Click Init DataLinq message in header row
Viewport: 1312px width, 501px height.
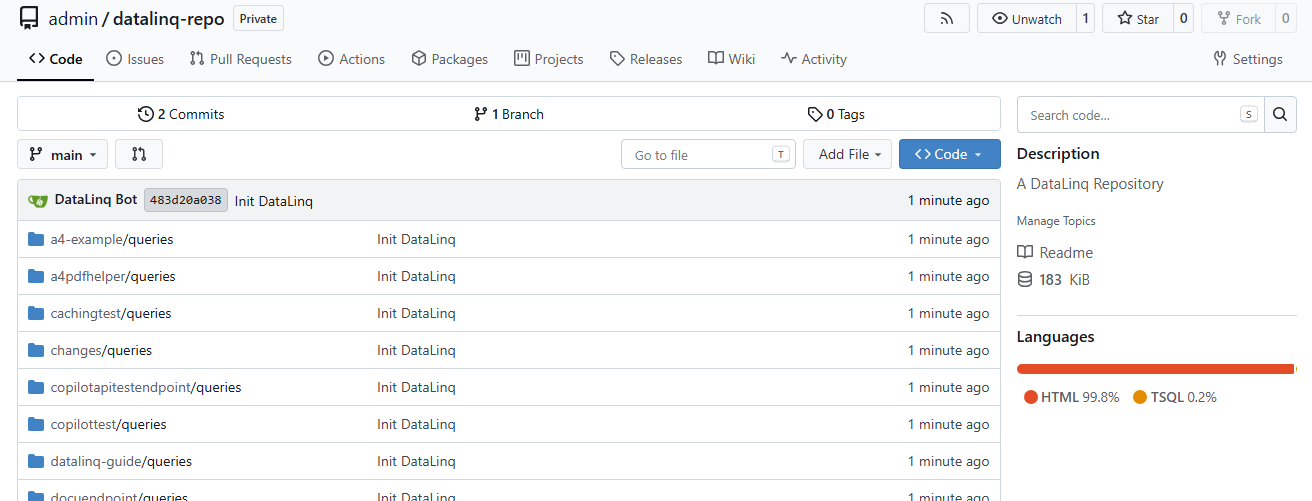[274, 201]
